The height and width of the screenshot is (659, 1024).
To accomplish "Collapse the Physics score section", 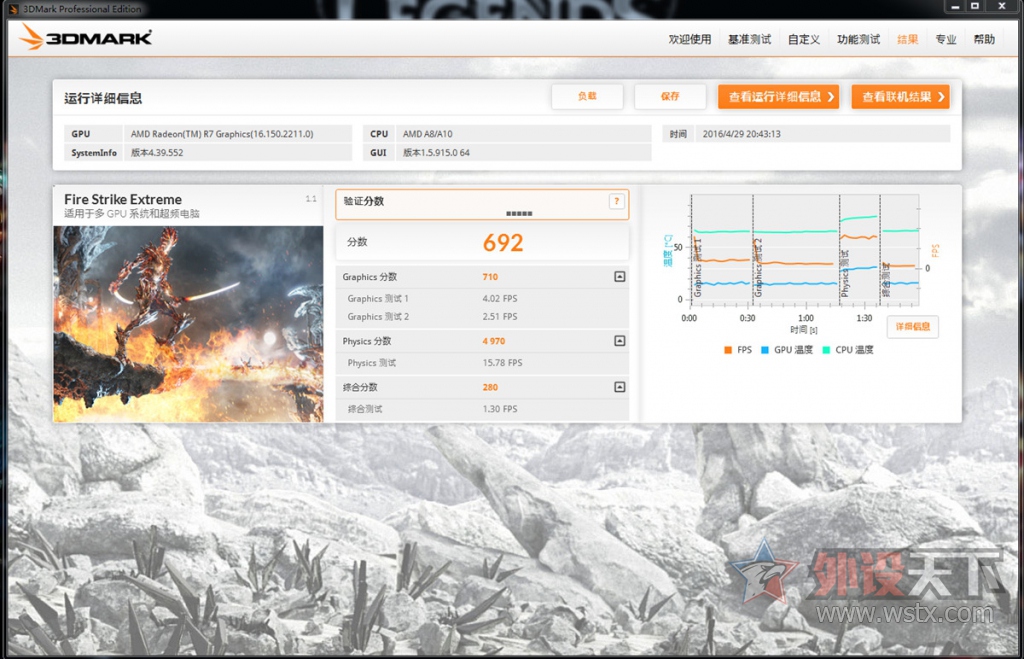I will pos(620,341).
